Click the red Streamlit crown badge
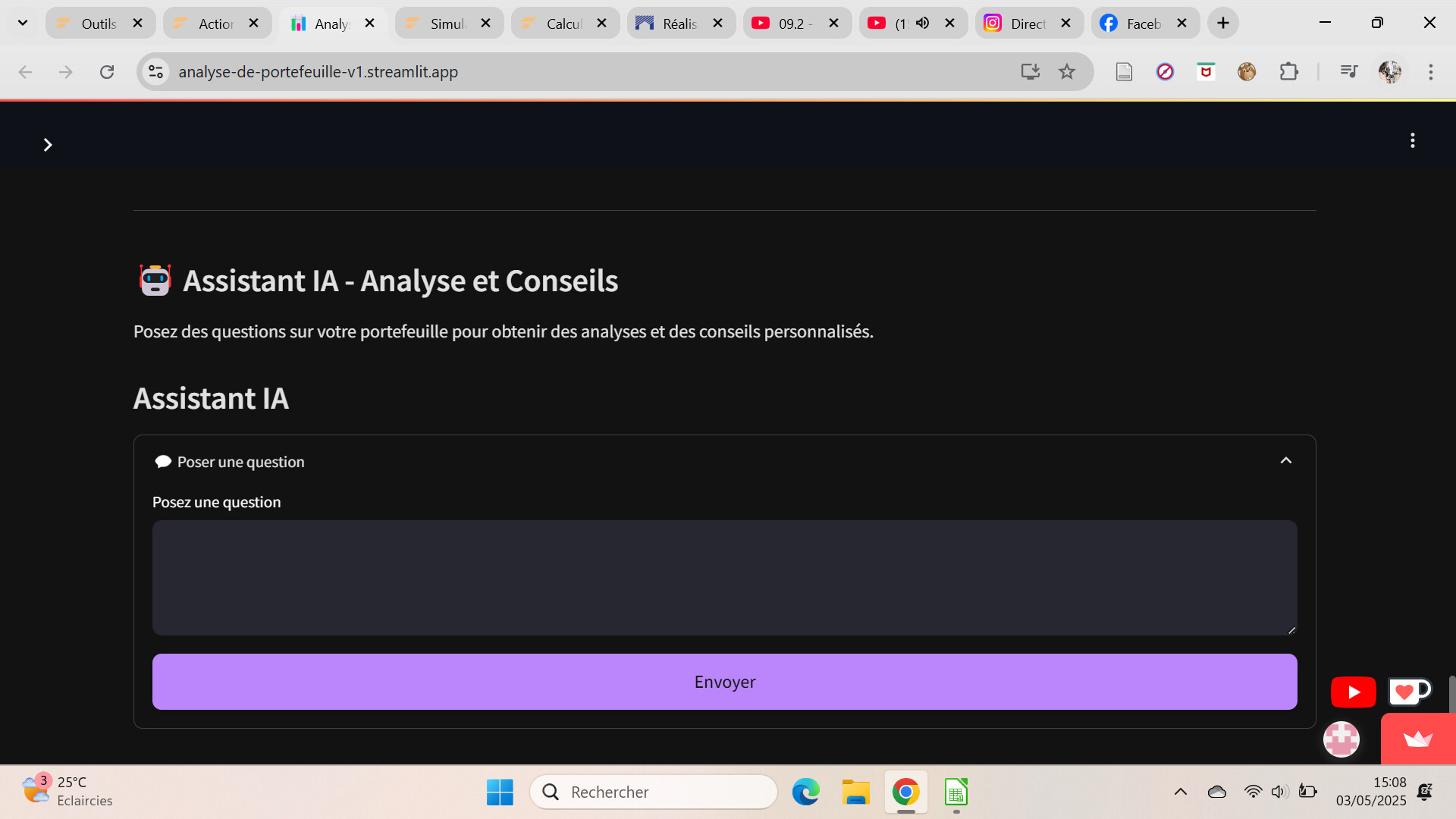 point(1417,739)
